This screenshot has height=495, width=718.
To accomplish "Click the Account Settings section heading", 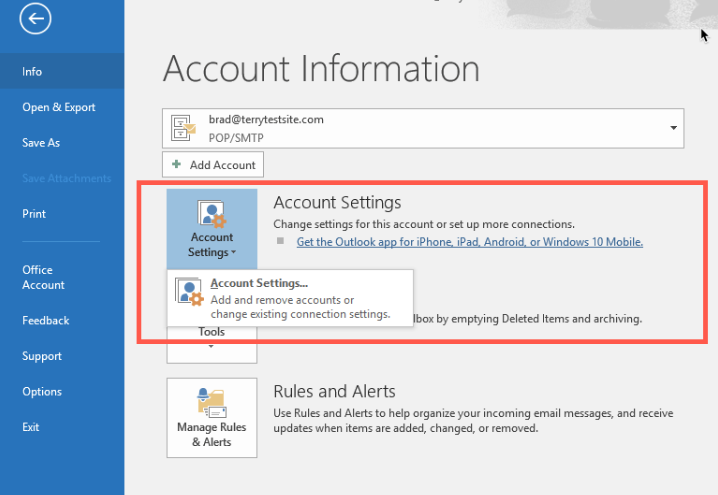I will tap(337, 202).
